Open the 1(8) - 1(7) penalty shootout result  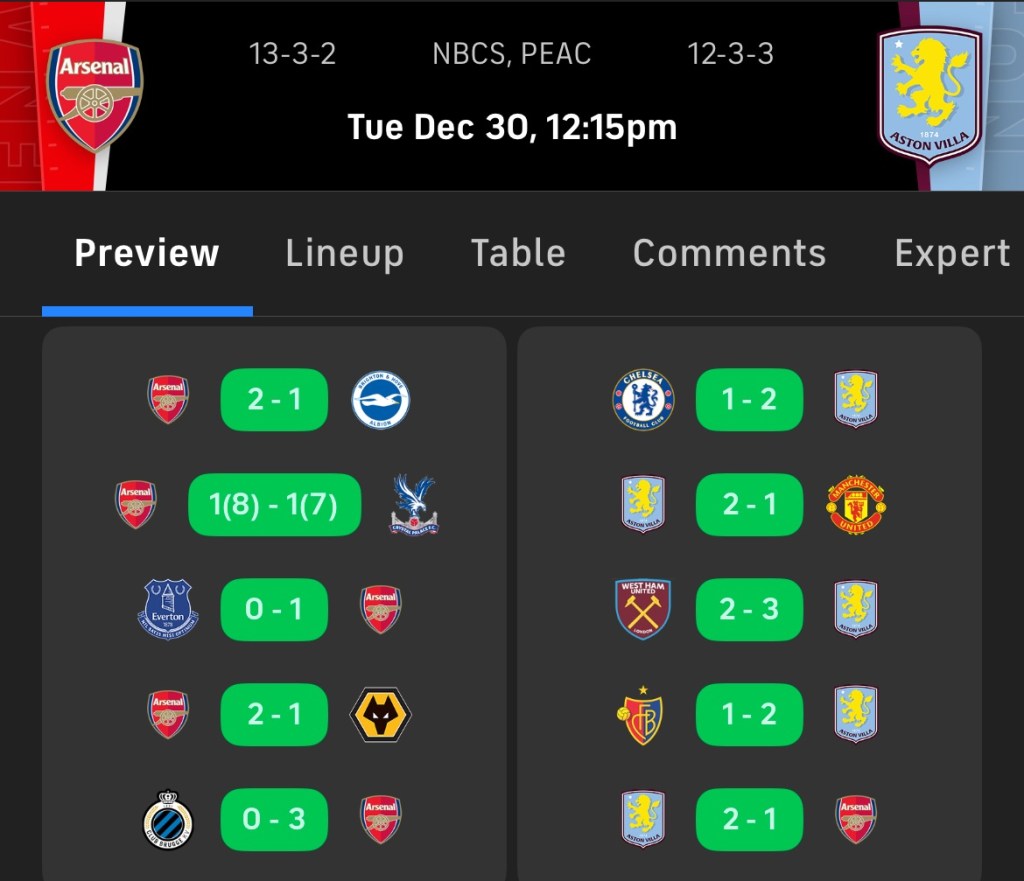(x=274, y=505)
